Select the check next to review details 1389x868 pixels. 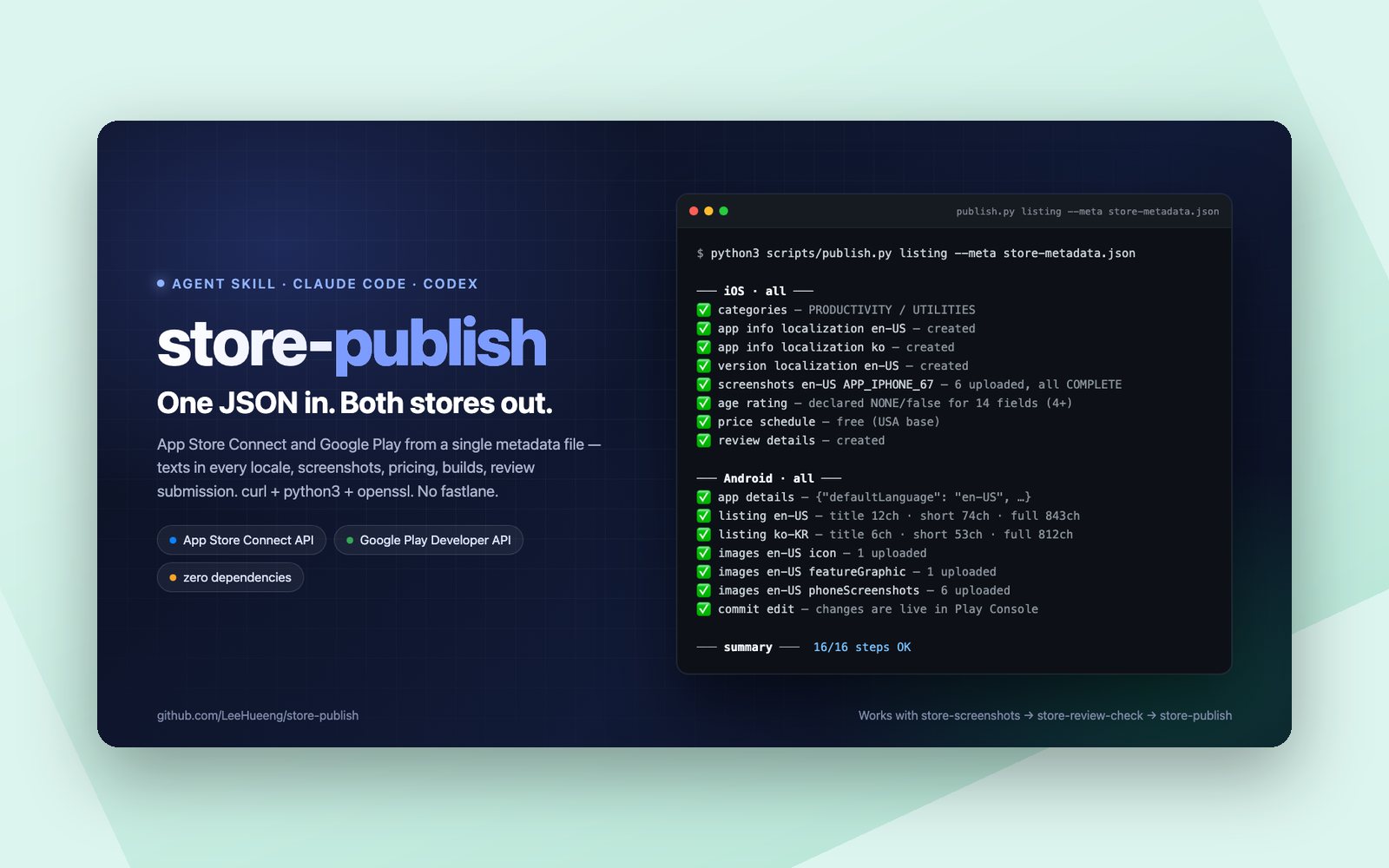tap(703, 440)
